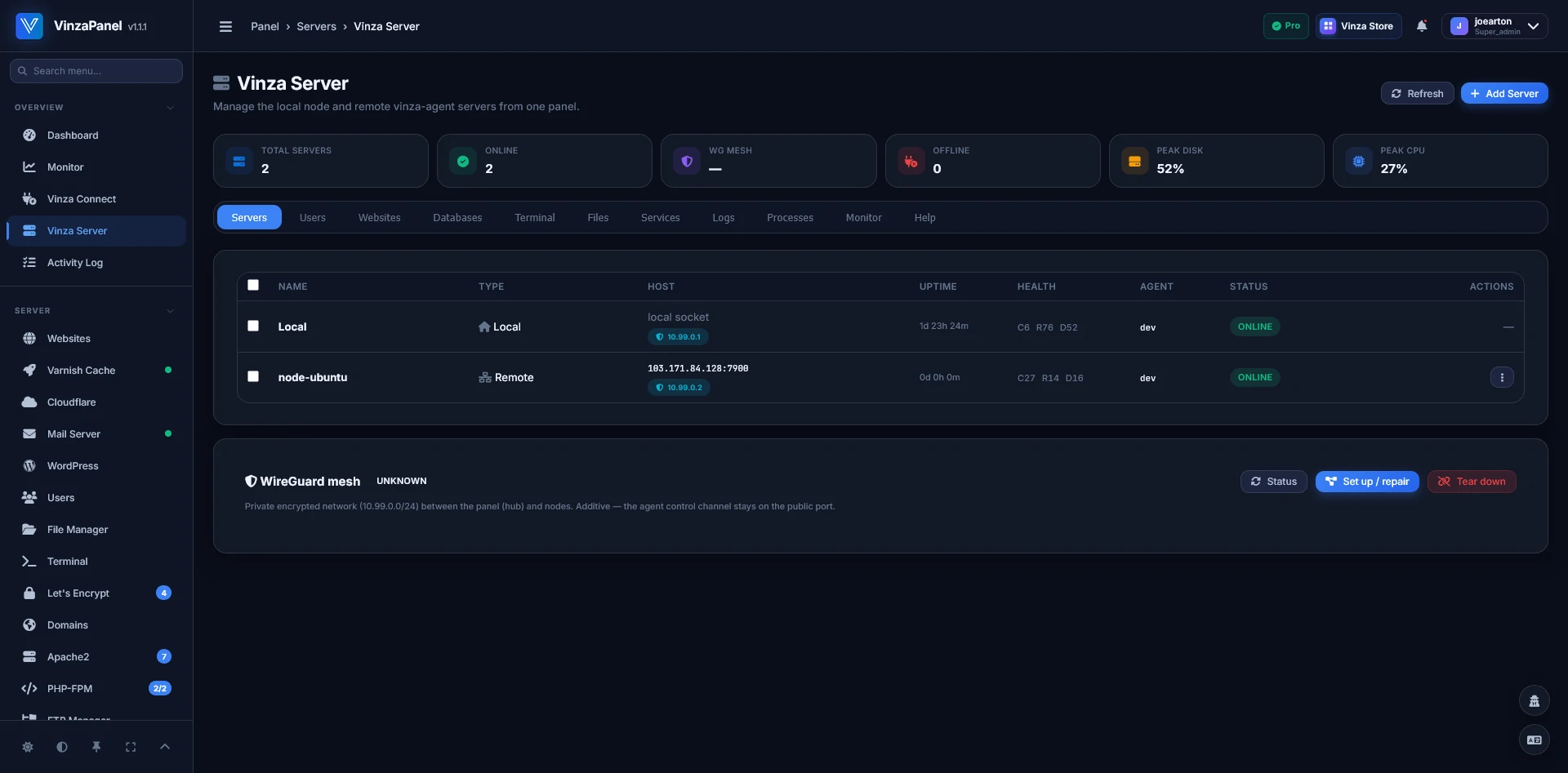The image size is (1568, 773).
Task: Toggle the contrast theme icon in sidebar footer
Action: [x=62, y=747]
